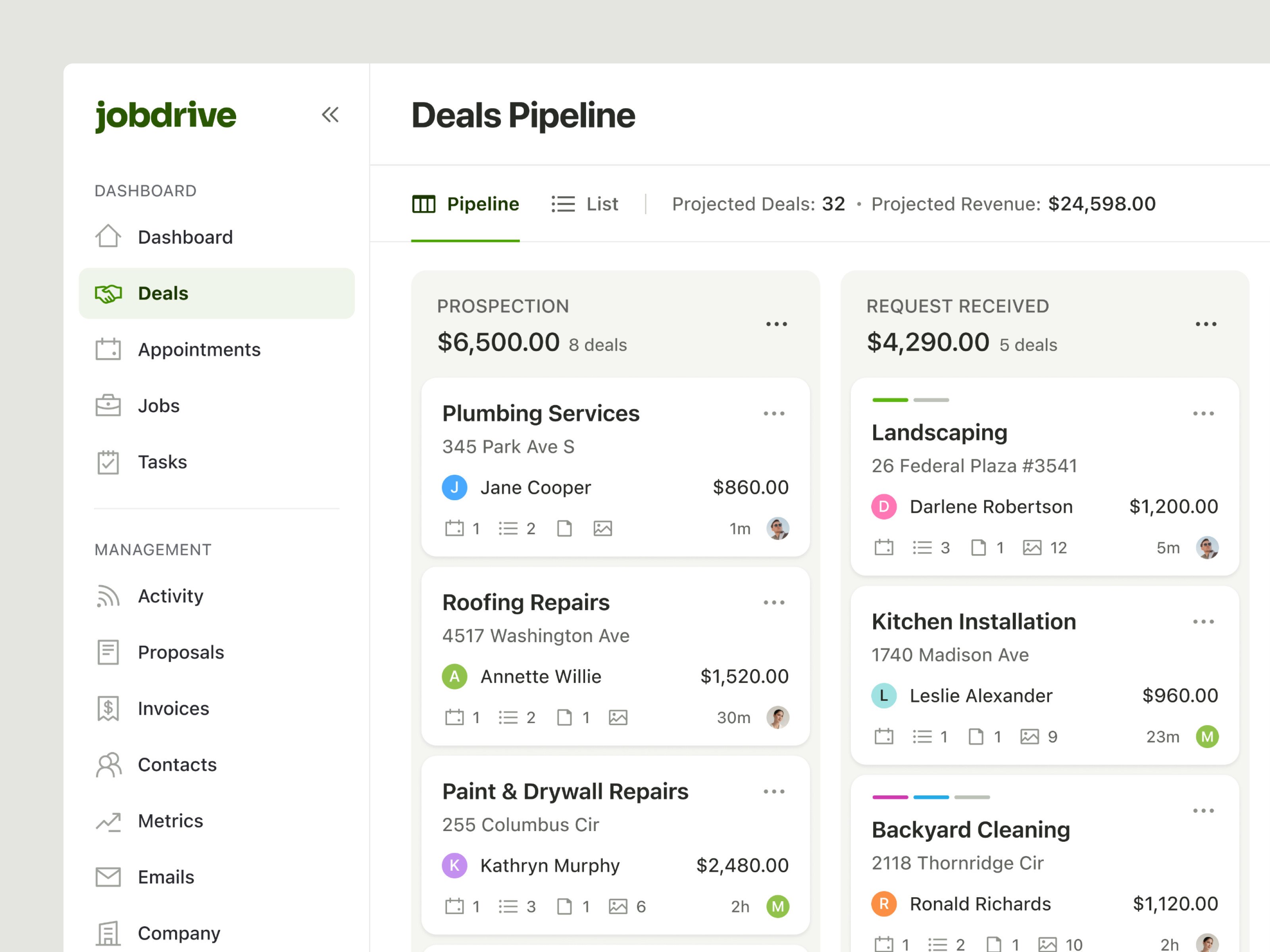Click the Proposals document icon
Image resolution: width=1270 pixels, height=952 pixels.
pyautogui.click(x=108, y=653)
